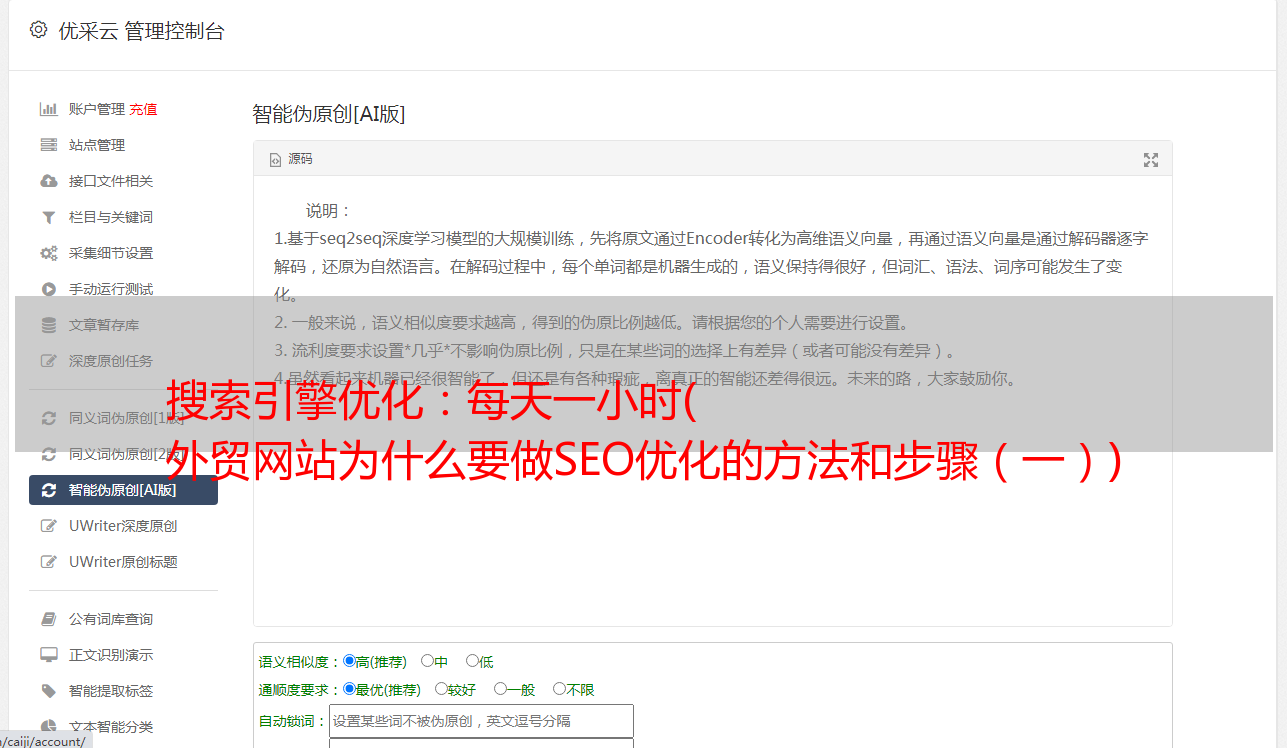Click the book icon for 公有词库查询
This screenshot has width=1287, height=748.
click(48, 619)
